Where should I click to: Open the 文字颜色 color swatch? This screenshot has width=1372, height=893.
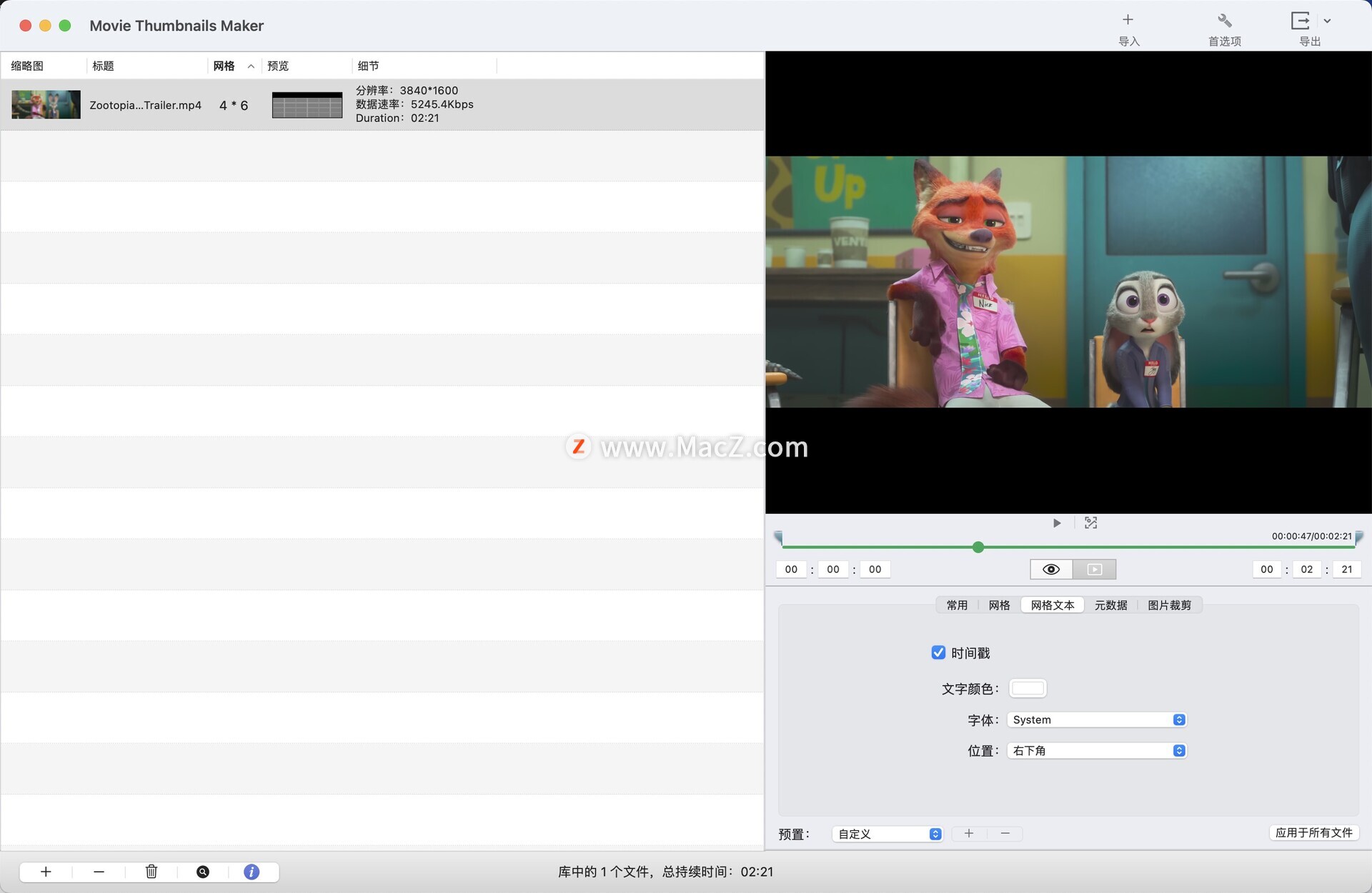click(x=1028, y=688)
